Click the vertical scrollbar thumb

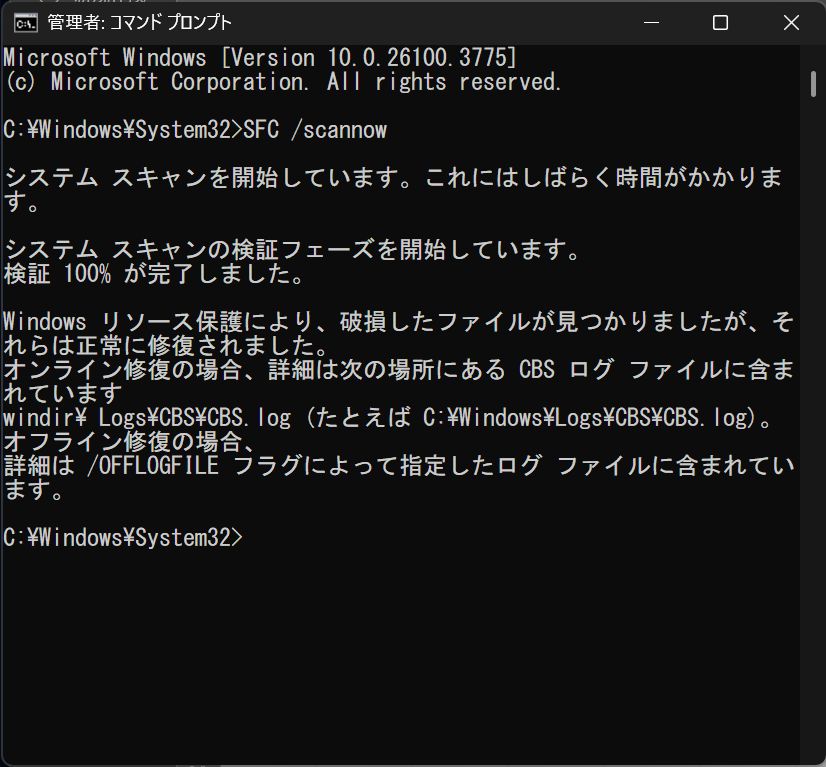[x=813, y=84]
